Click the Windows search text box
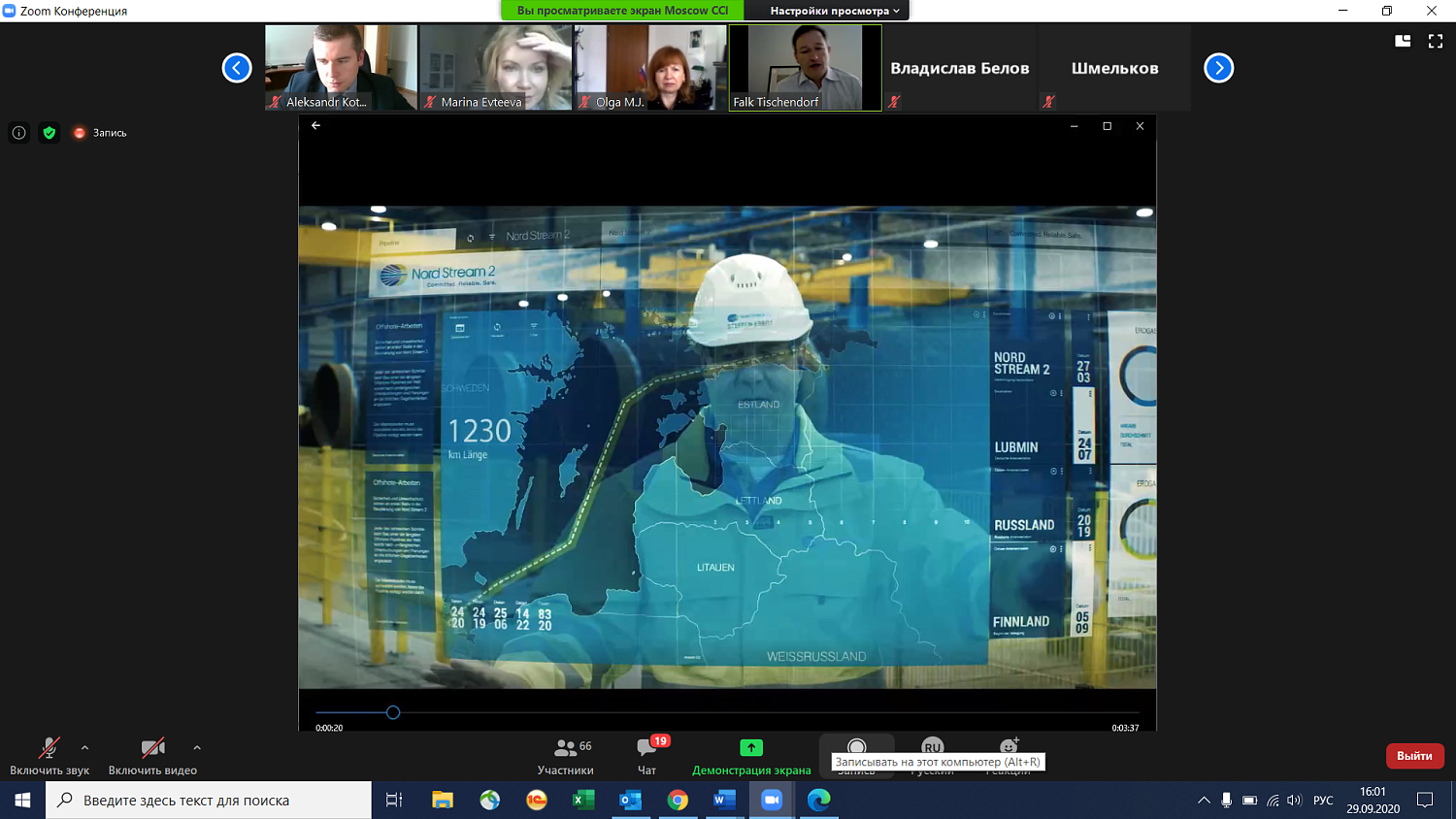 (x=209, y=800)
